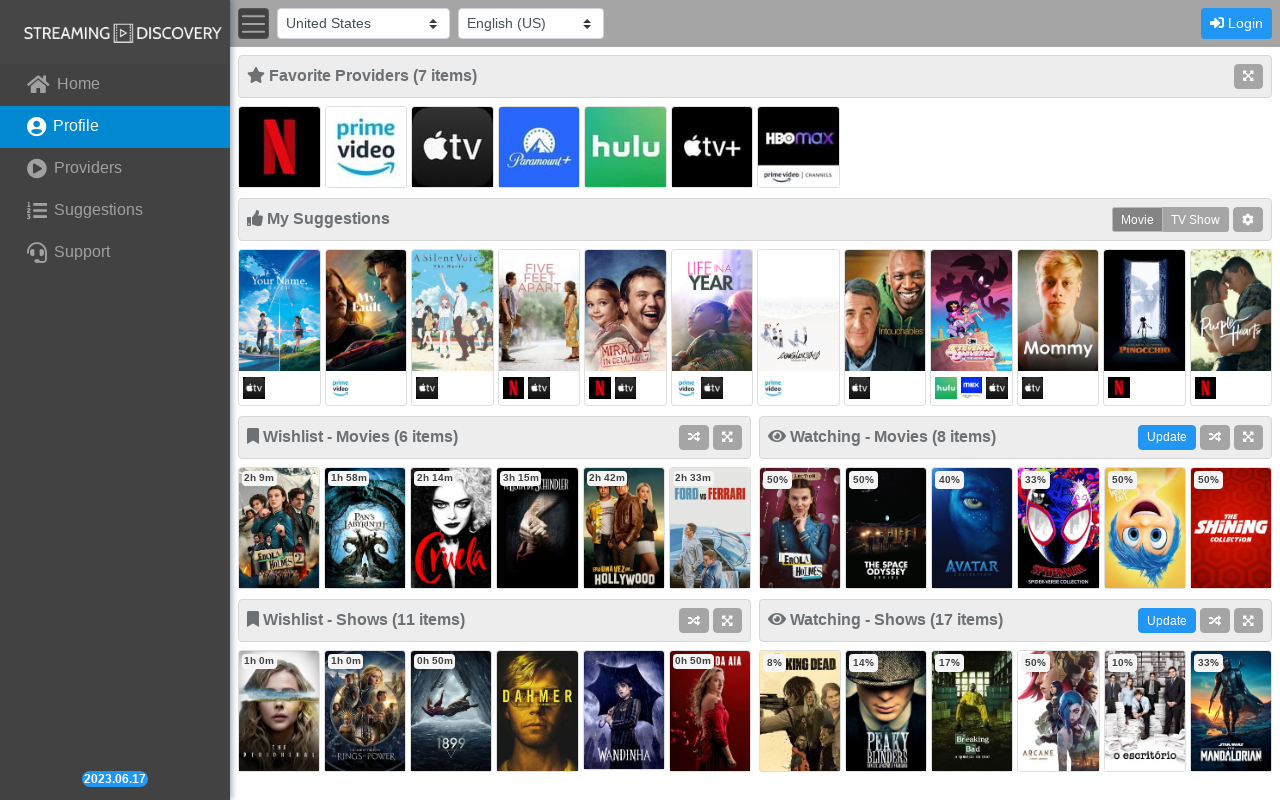Shuffle the Wishlist Shows list

[x=694, y=620]
